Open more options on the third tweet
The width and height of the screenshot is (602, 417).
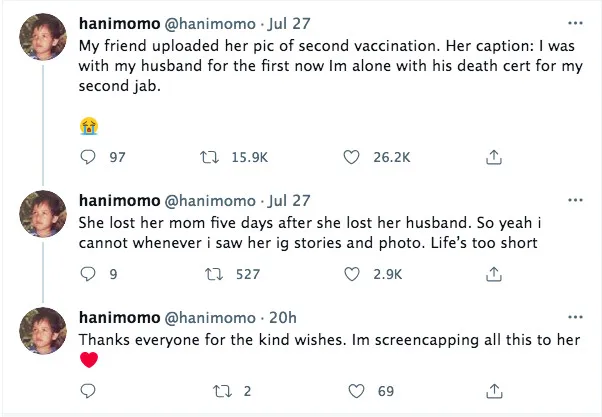point(574,316)
